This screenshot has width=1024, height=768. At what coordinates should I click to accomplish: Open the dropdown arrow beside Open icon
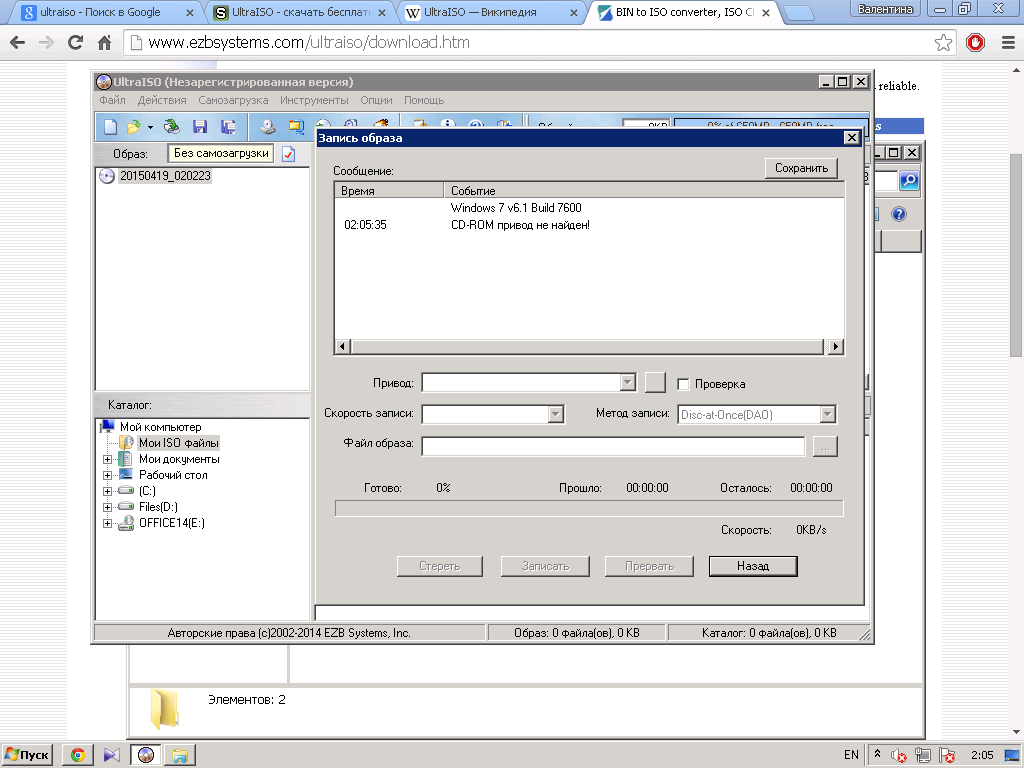click(x=150, y=127)
